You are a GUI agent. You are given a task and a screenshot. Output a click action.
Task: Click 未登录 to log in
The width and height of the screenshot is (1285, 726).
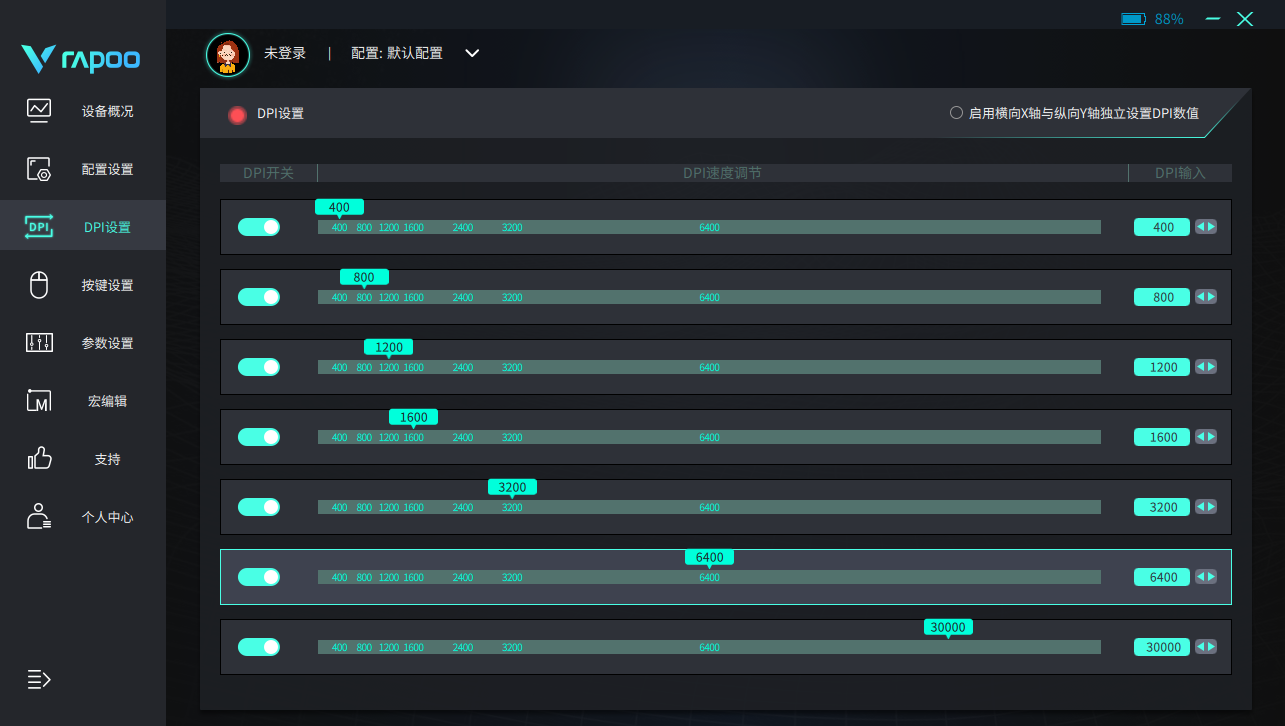tap(285, 53)
